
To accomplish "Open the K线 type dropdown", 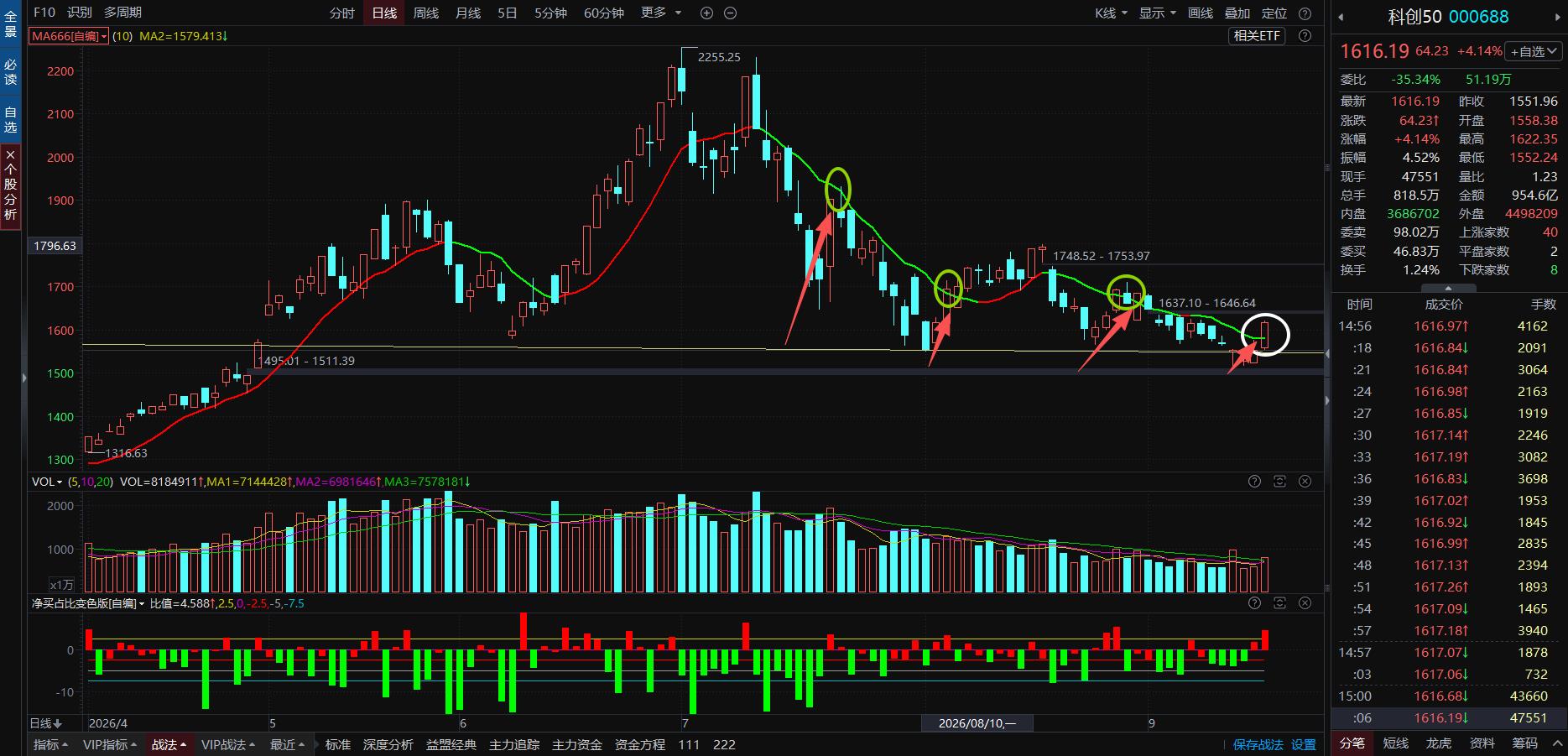I will pos(1111,13).
